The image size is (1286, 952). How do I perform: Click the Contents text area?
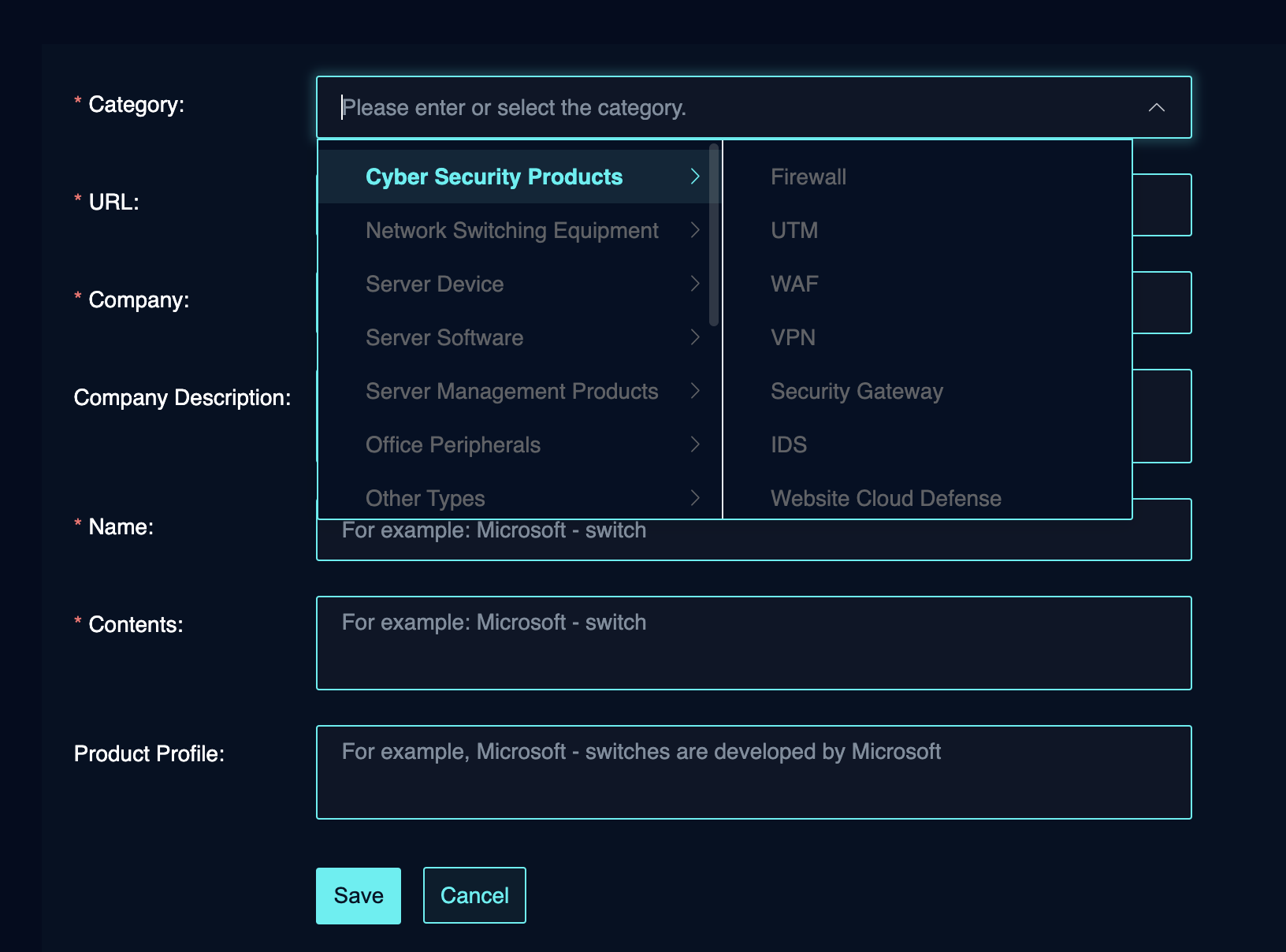coord(753,643)
